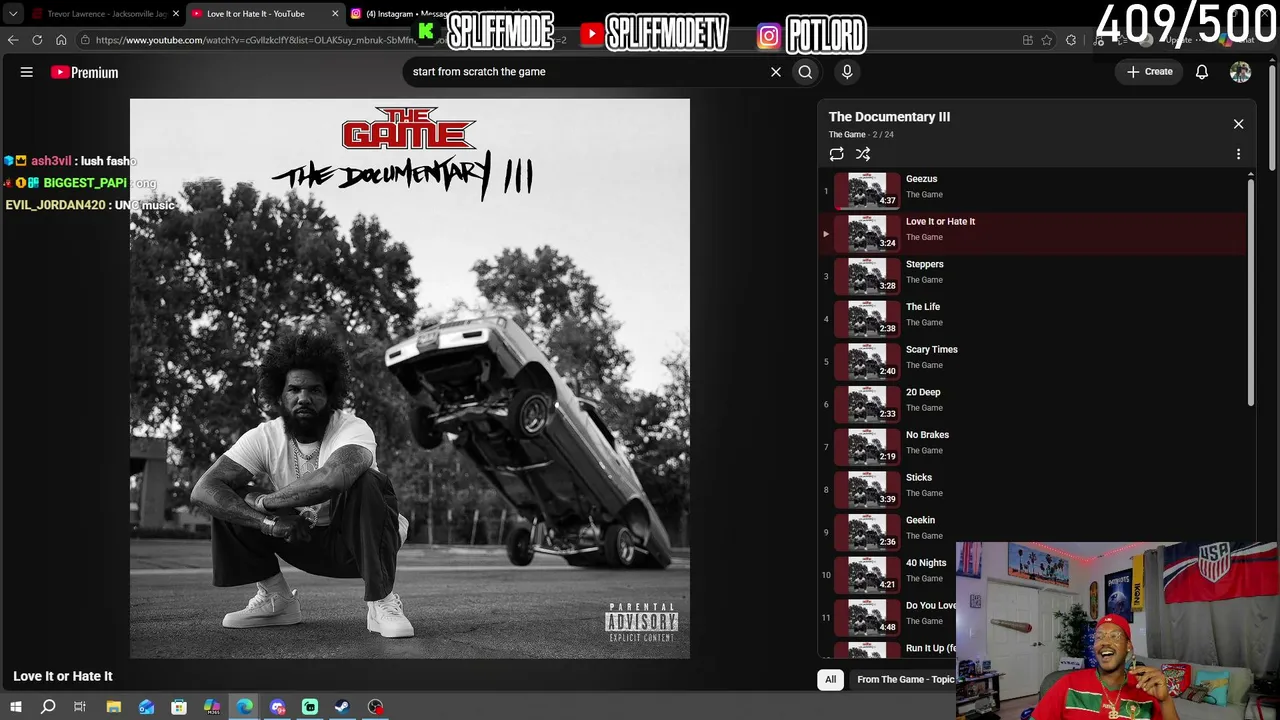Choose No Brakes in the playlist

(1033, 446)
